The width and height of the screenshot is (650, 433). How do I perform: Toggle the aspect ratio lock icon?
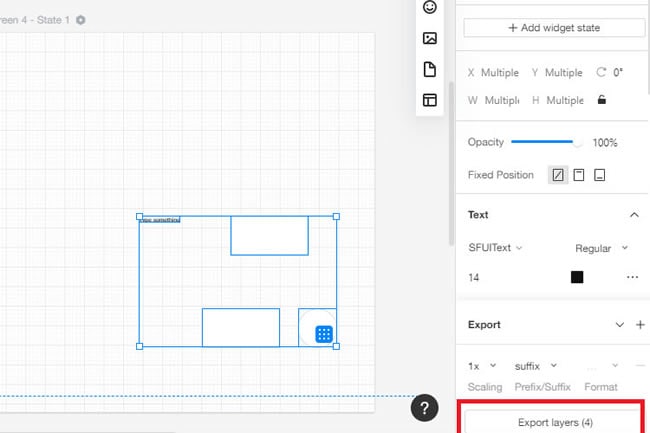pyautogui.click(x=601, y=99)
